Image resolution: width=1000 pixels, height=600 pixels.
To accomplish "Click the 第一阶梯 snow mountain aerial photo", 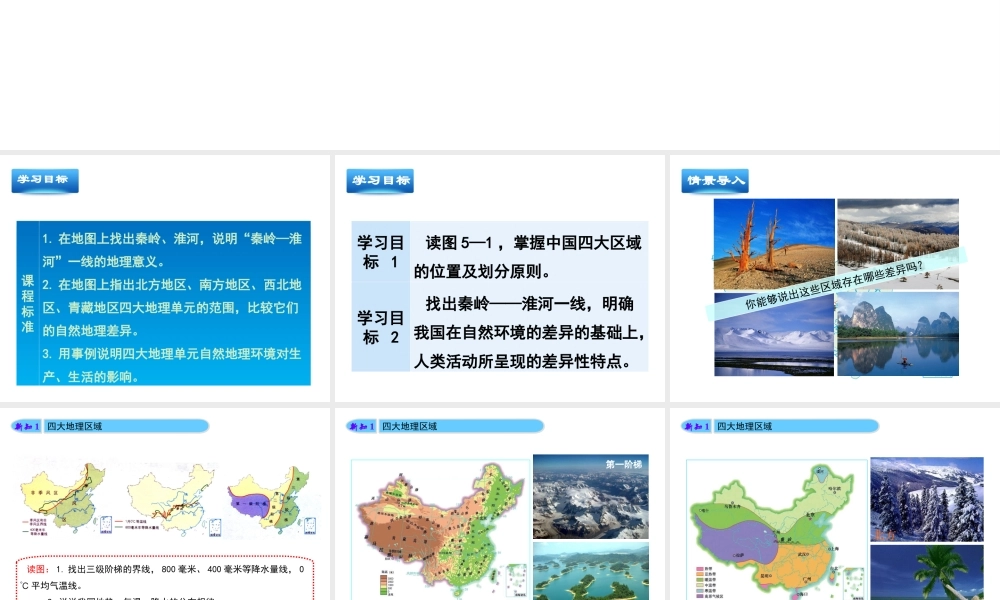I will (591, 497).
